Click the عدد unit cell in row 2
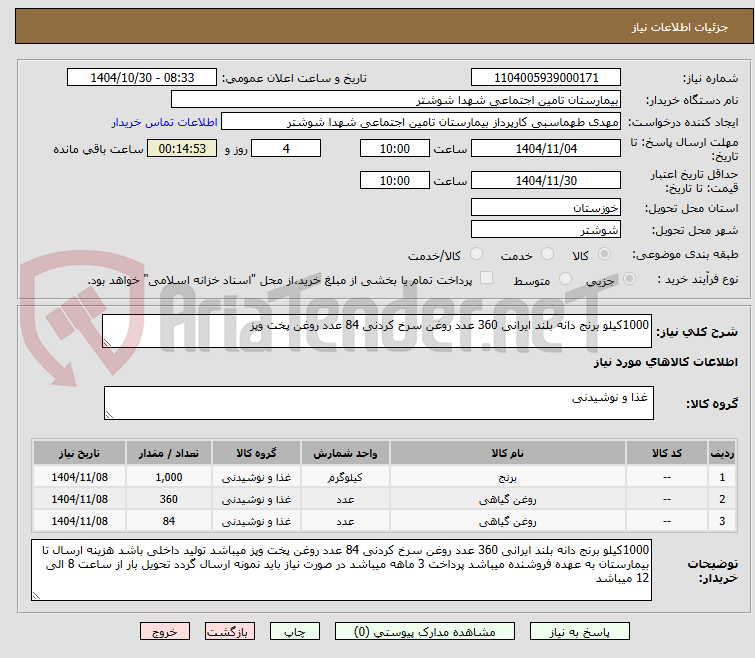 345,499
